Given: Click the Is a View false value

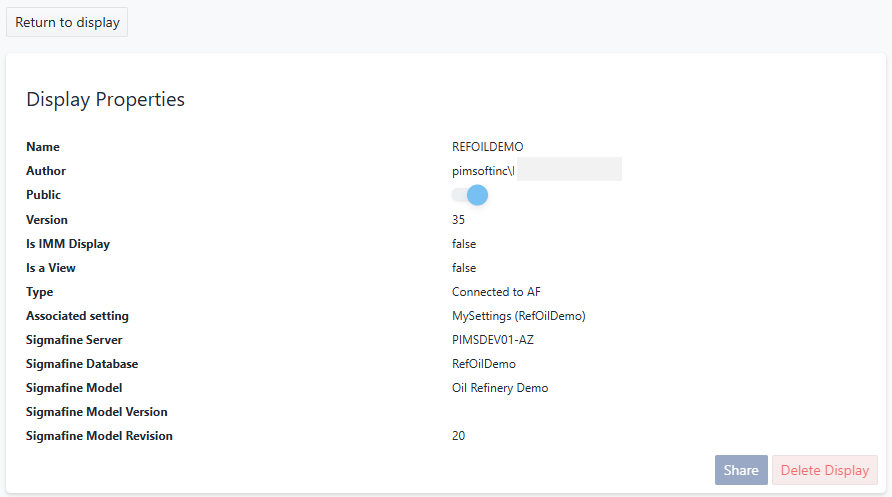Looking at the screenshot, I should (x=464, y=268).
